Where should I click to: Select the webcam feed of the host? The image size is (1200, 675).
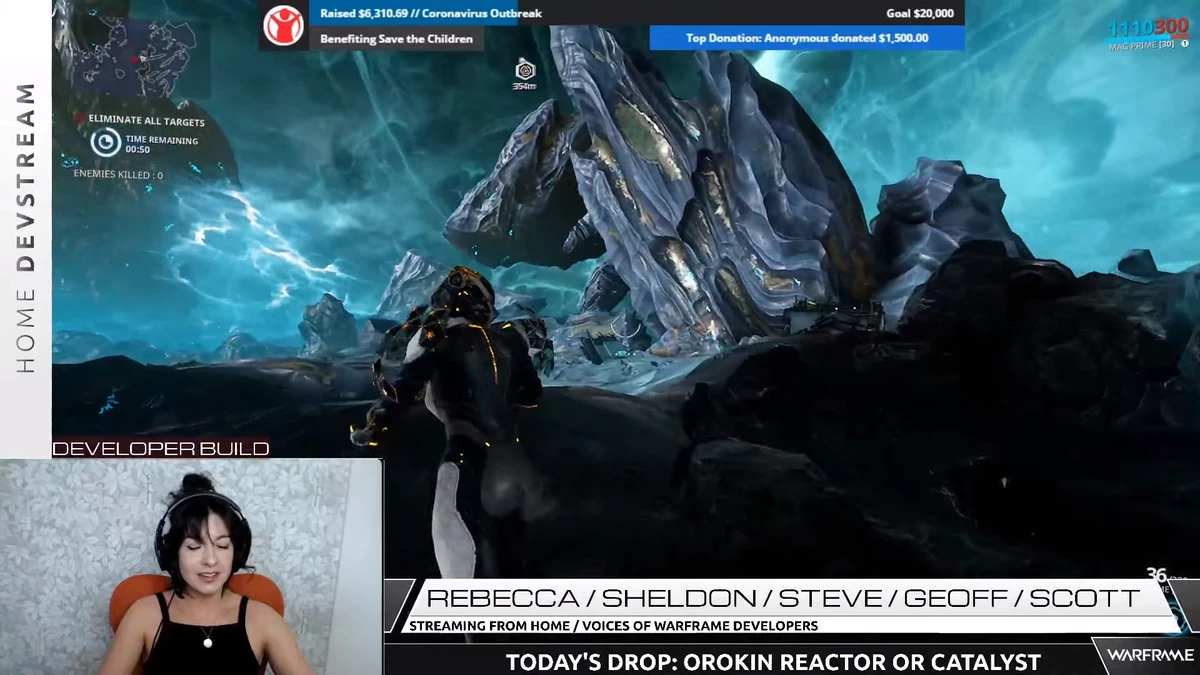point(190,567)
